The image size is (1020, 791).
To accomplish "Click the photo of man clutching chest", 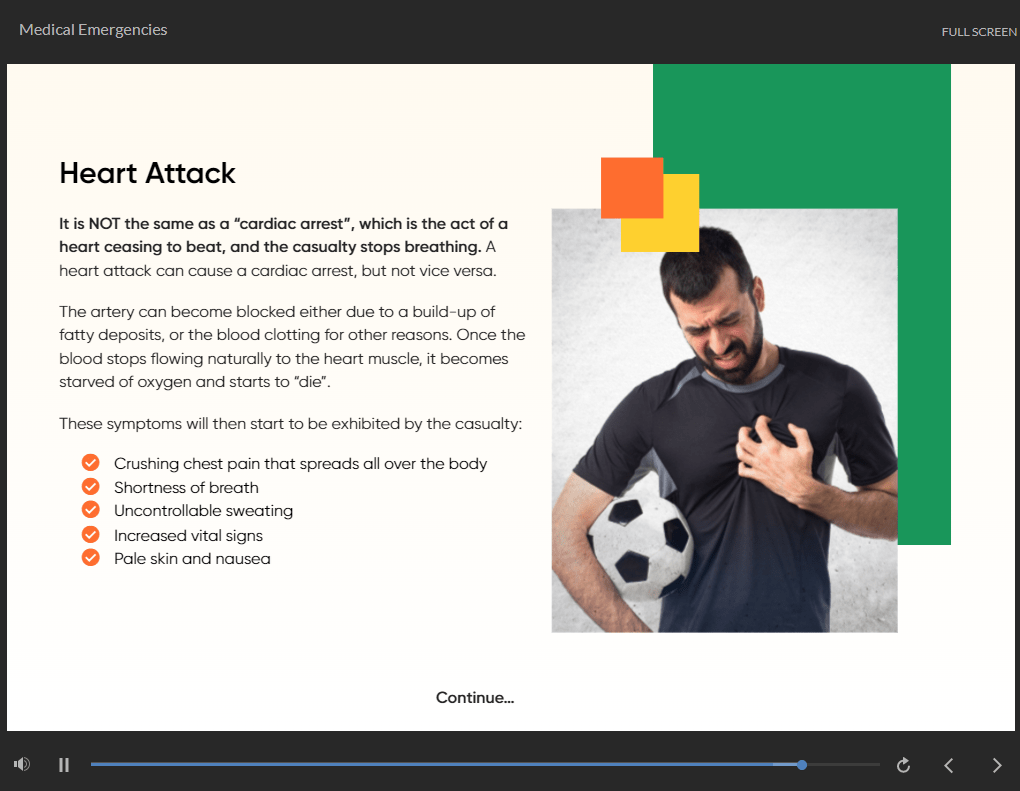I will 724,420.
